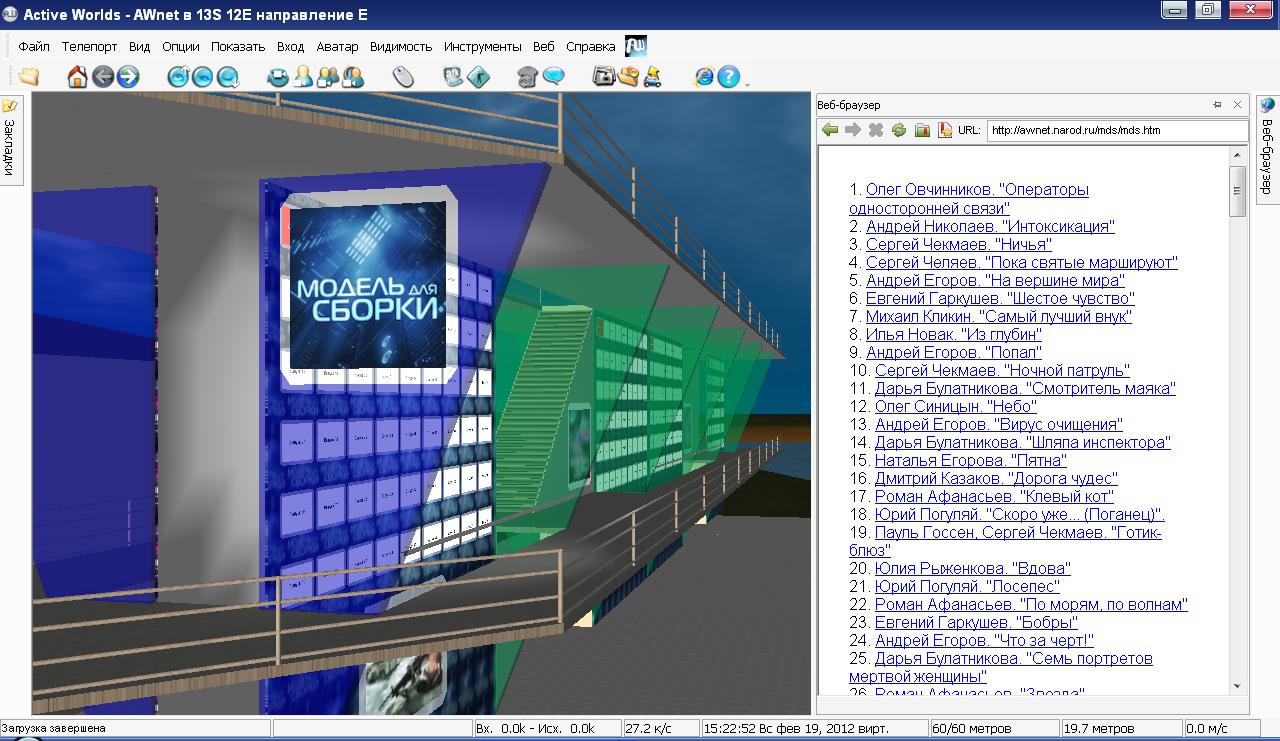Click the grey avatar hat icon
The height and width of the screenshot is (741, 1280).
pyautogui.click(x=528, y=77)
